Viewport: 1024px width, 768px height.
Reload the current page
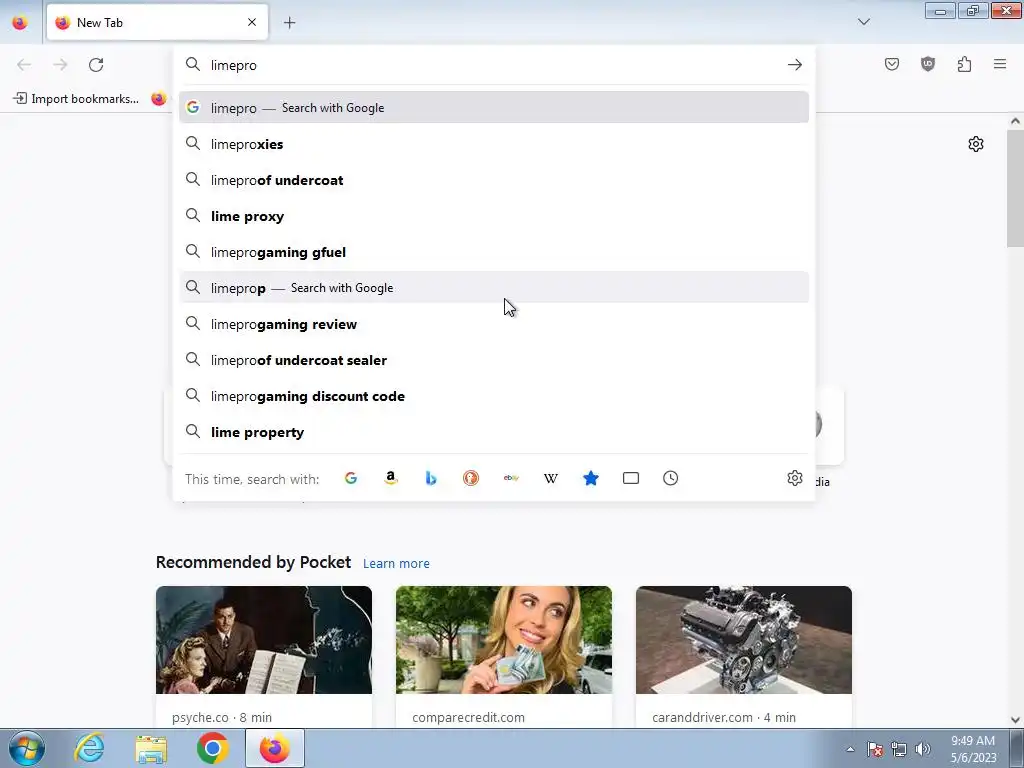pos(96,65)
